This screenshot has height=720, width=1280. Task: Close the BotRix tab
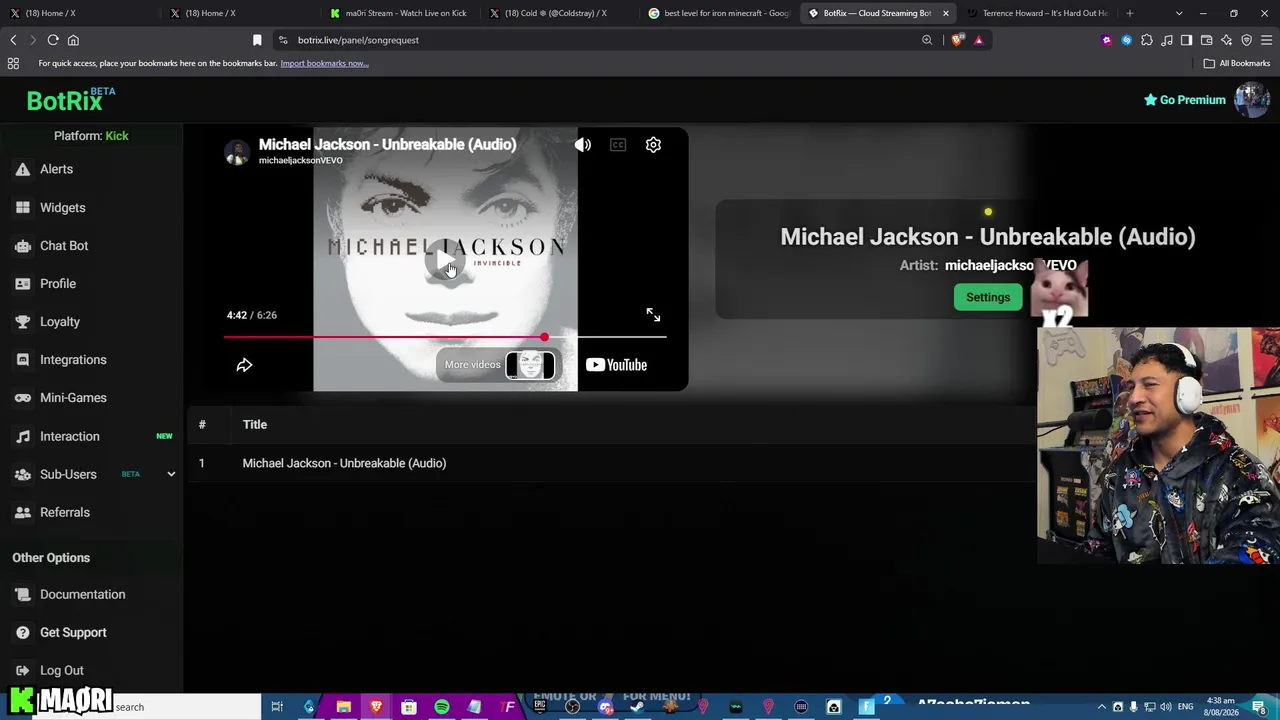(x=945, y=13)
